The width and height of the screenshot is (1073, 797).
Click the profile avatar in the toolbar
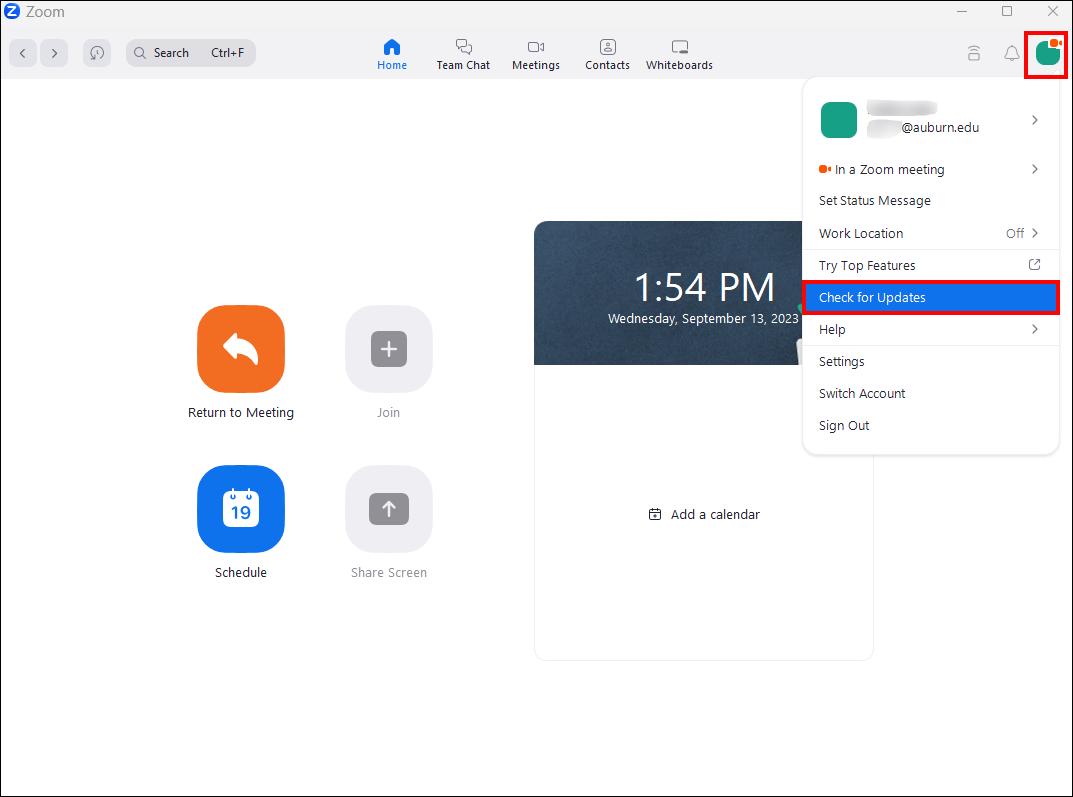click(x=1048, y=53)
